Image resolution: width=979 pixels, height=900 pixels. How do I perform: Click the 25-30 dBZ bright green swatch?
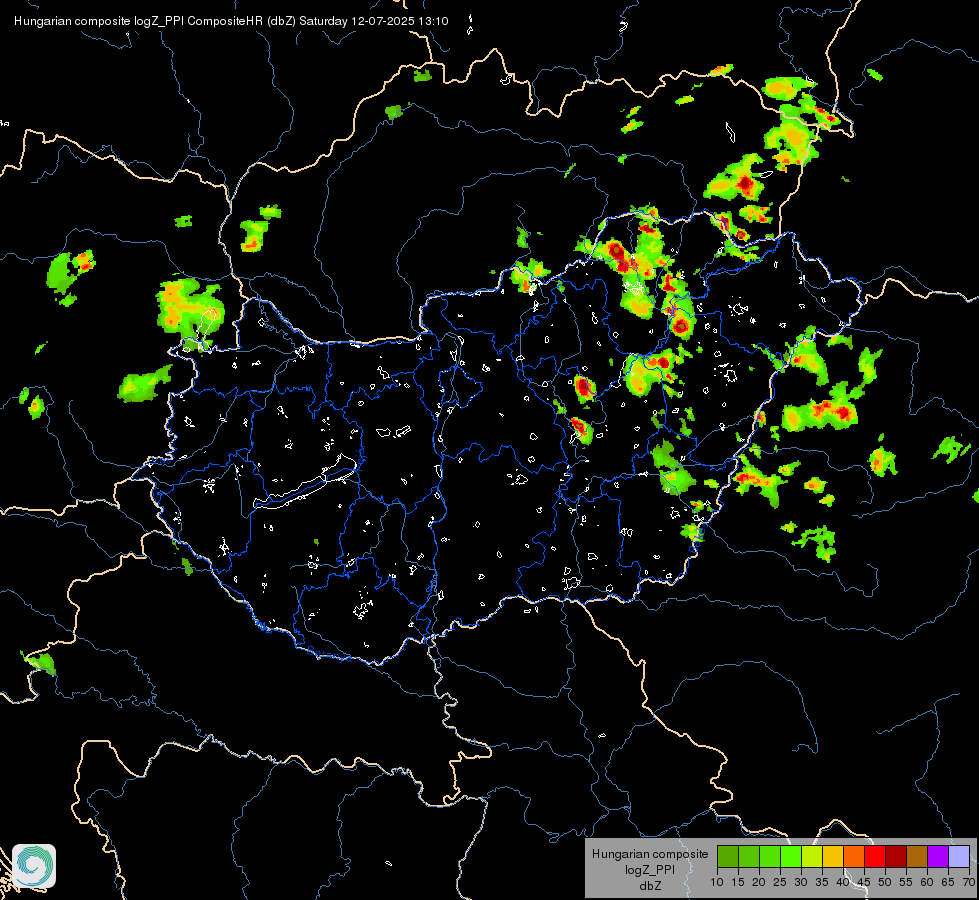(790, 857)
